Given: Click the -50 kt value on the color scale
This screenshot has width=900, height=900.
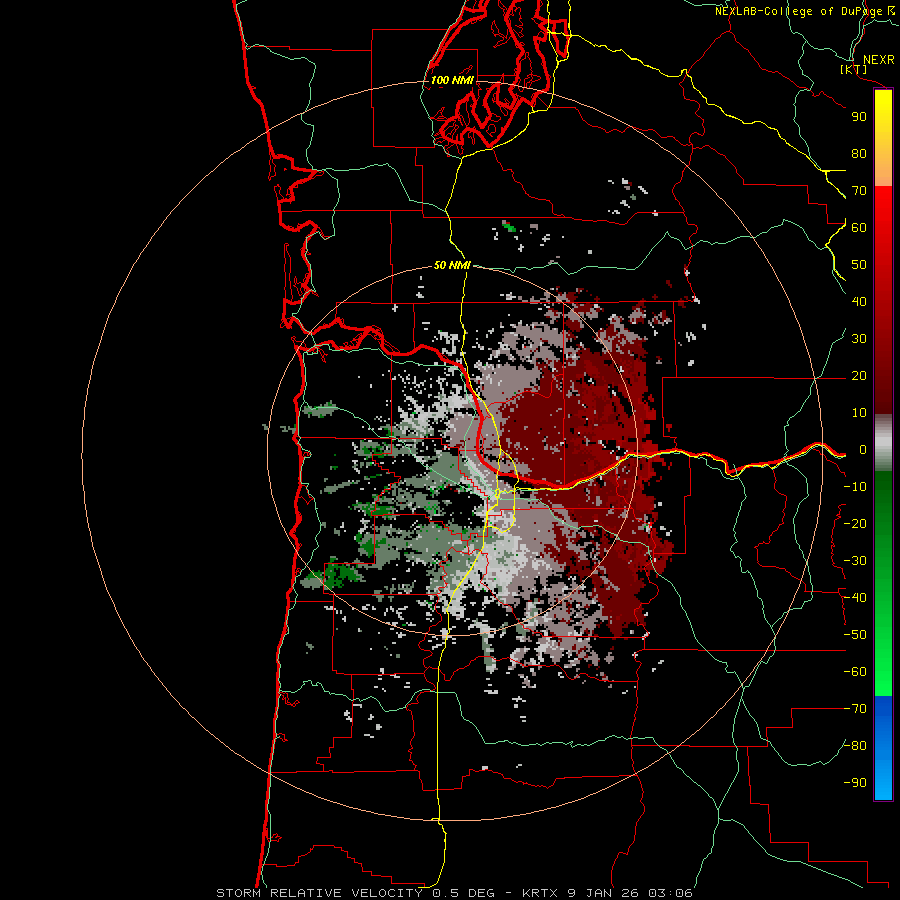Looking at the screenshot, I should 855,635.
